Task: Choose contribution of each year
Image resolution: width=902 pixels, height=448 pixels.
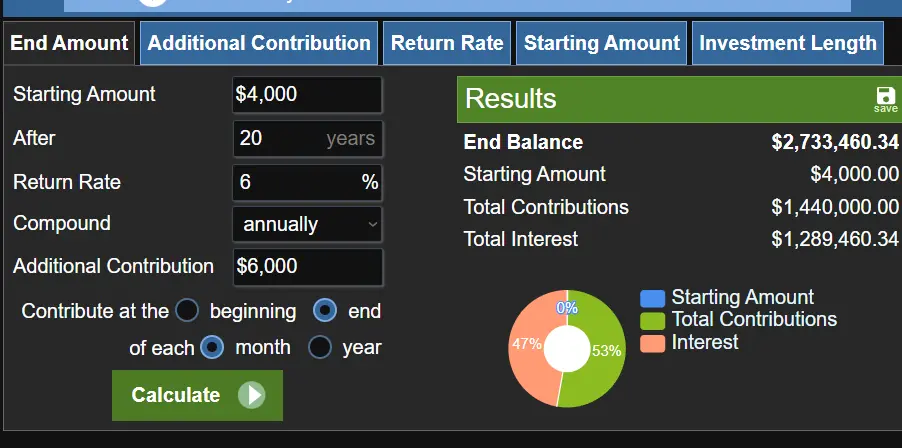Action: click(x=320, y=347)
